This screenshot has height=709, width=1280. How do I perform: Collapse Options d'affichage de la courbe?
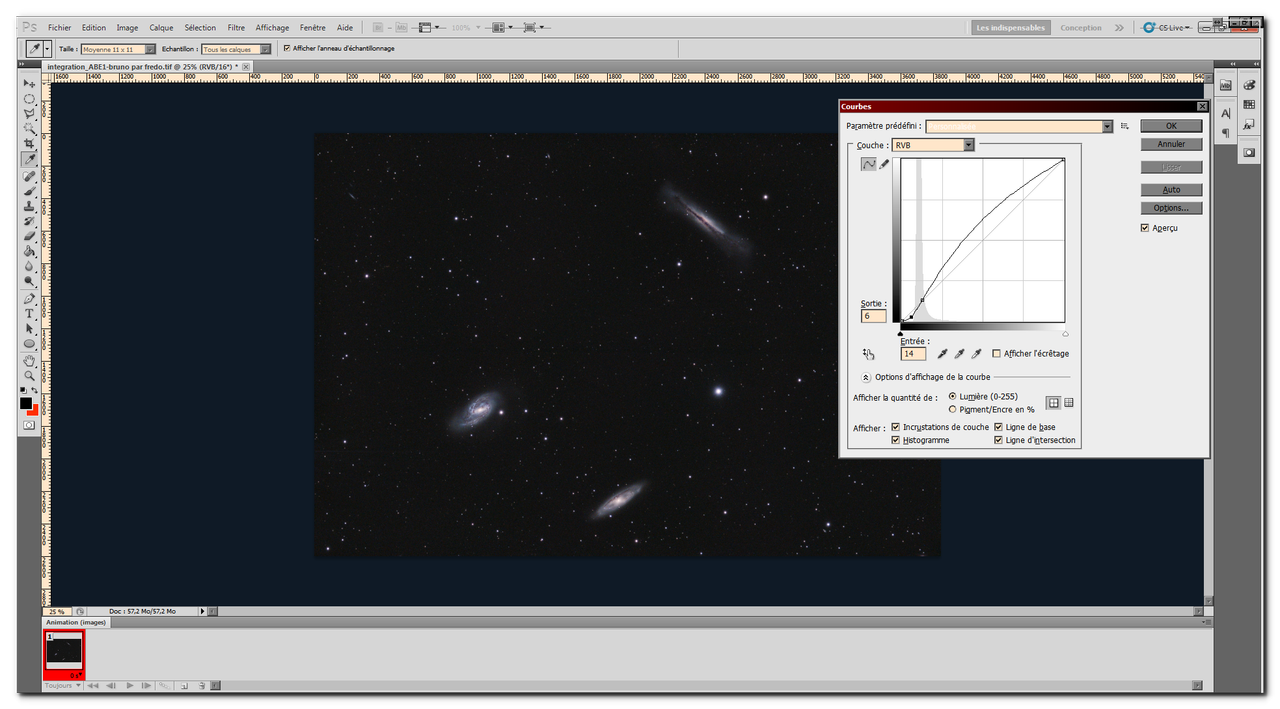pos(865,377)
